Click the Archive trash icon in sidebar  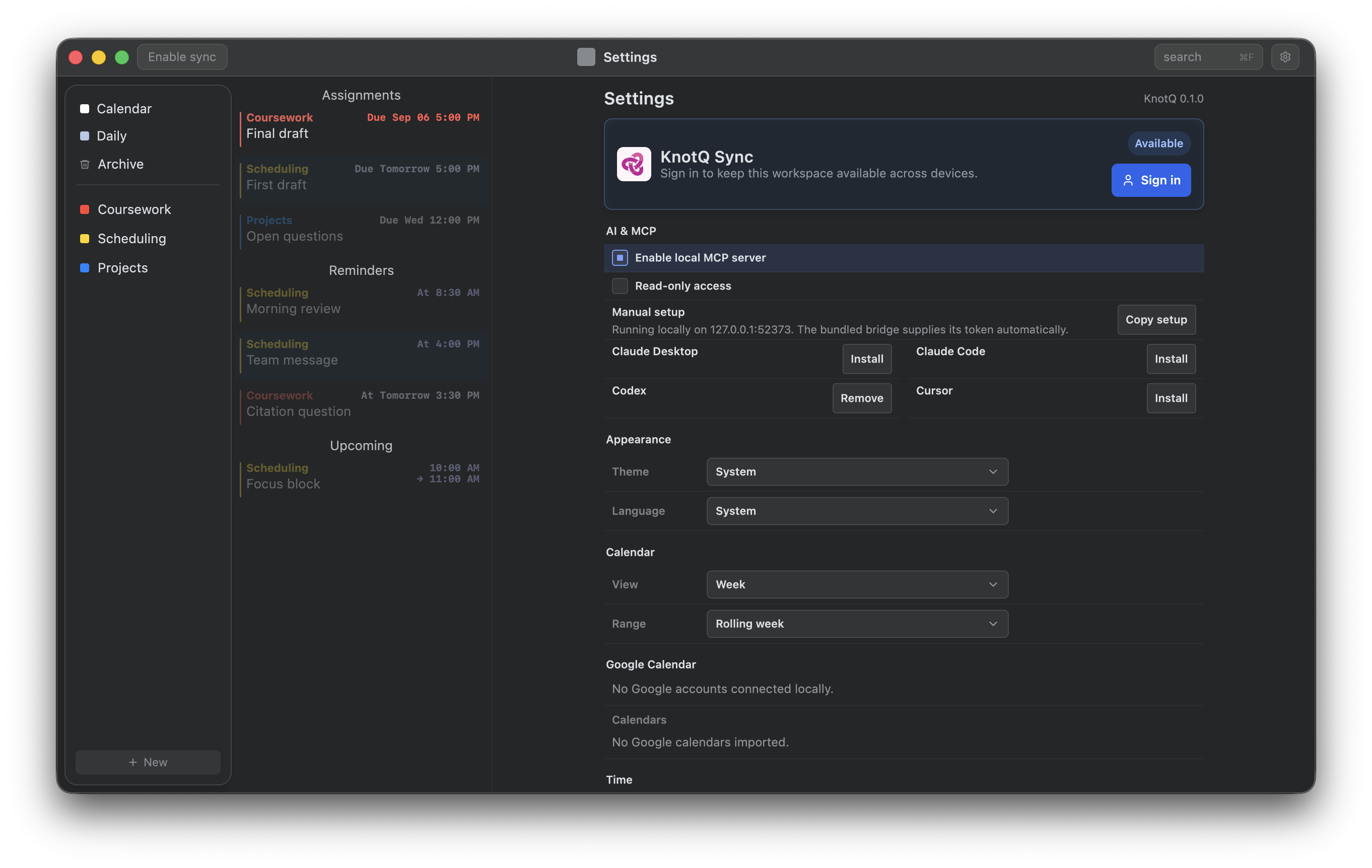tap(85, 164)
